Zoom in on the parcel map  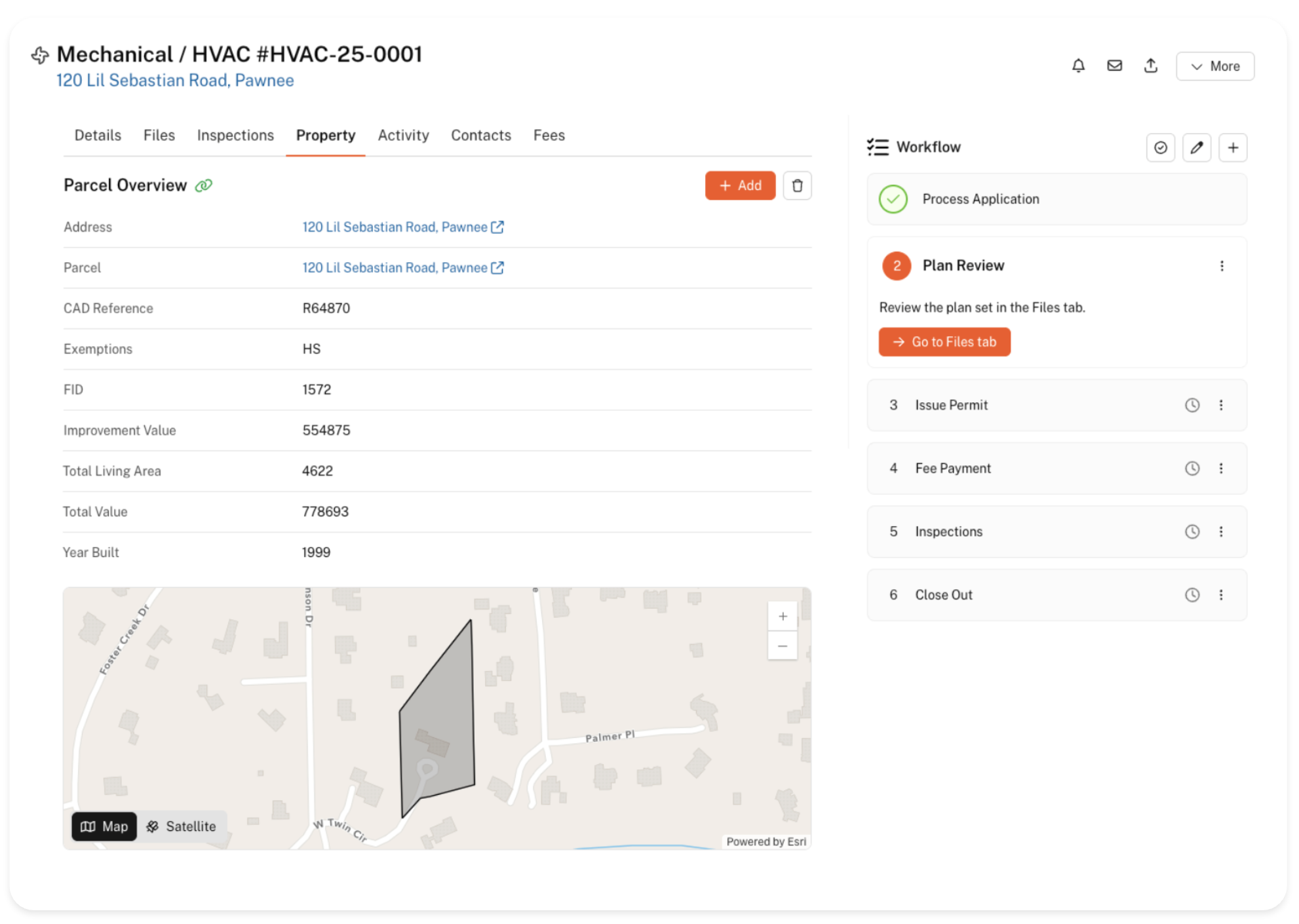[782, 616]
